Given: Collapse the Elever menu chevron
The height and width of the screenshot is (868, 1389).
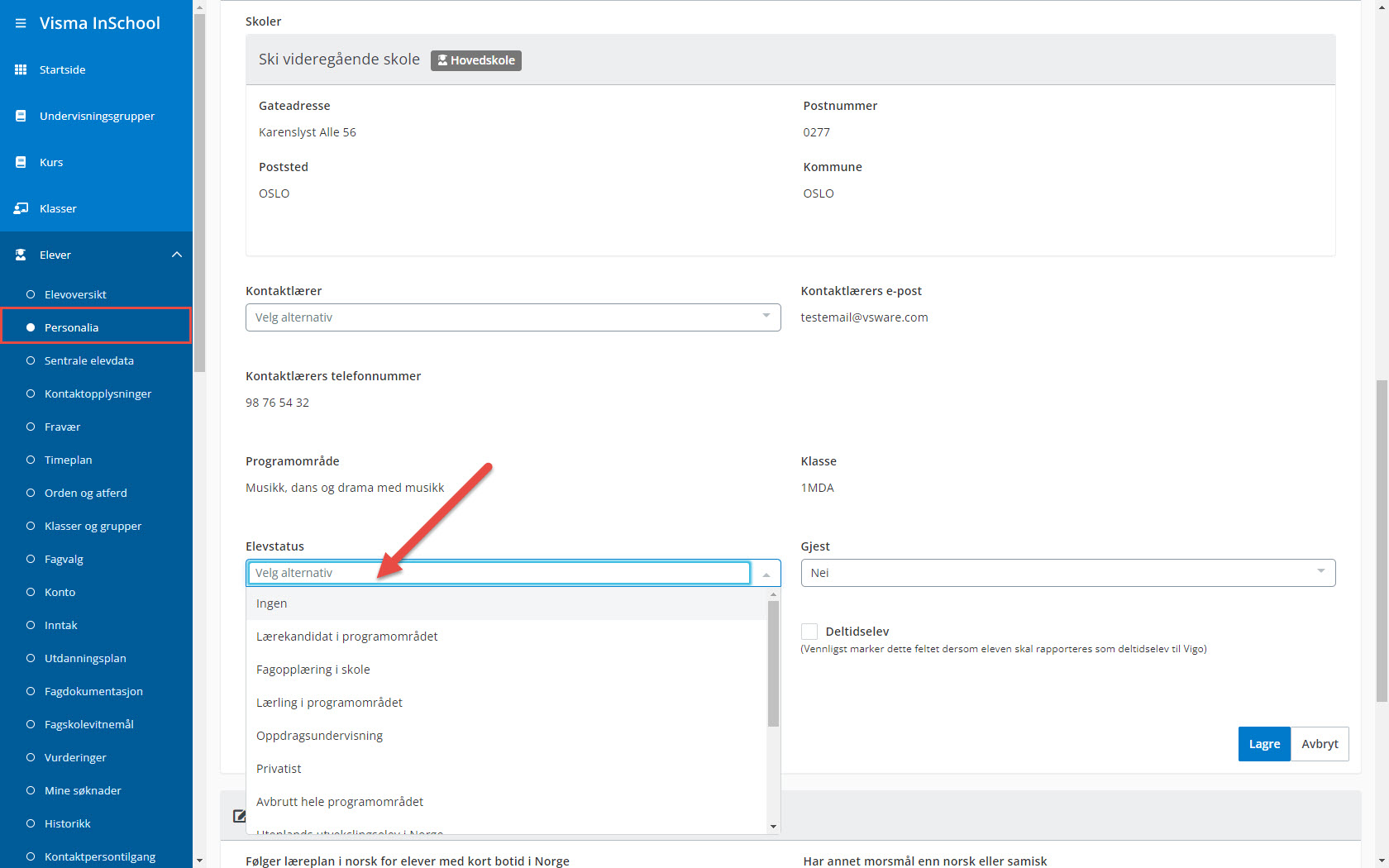Looking at the screenshot, I should (177, 255).
